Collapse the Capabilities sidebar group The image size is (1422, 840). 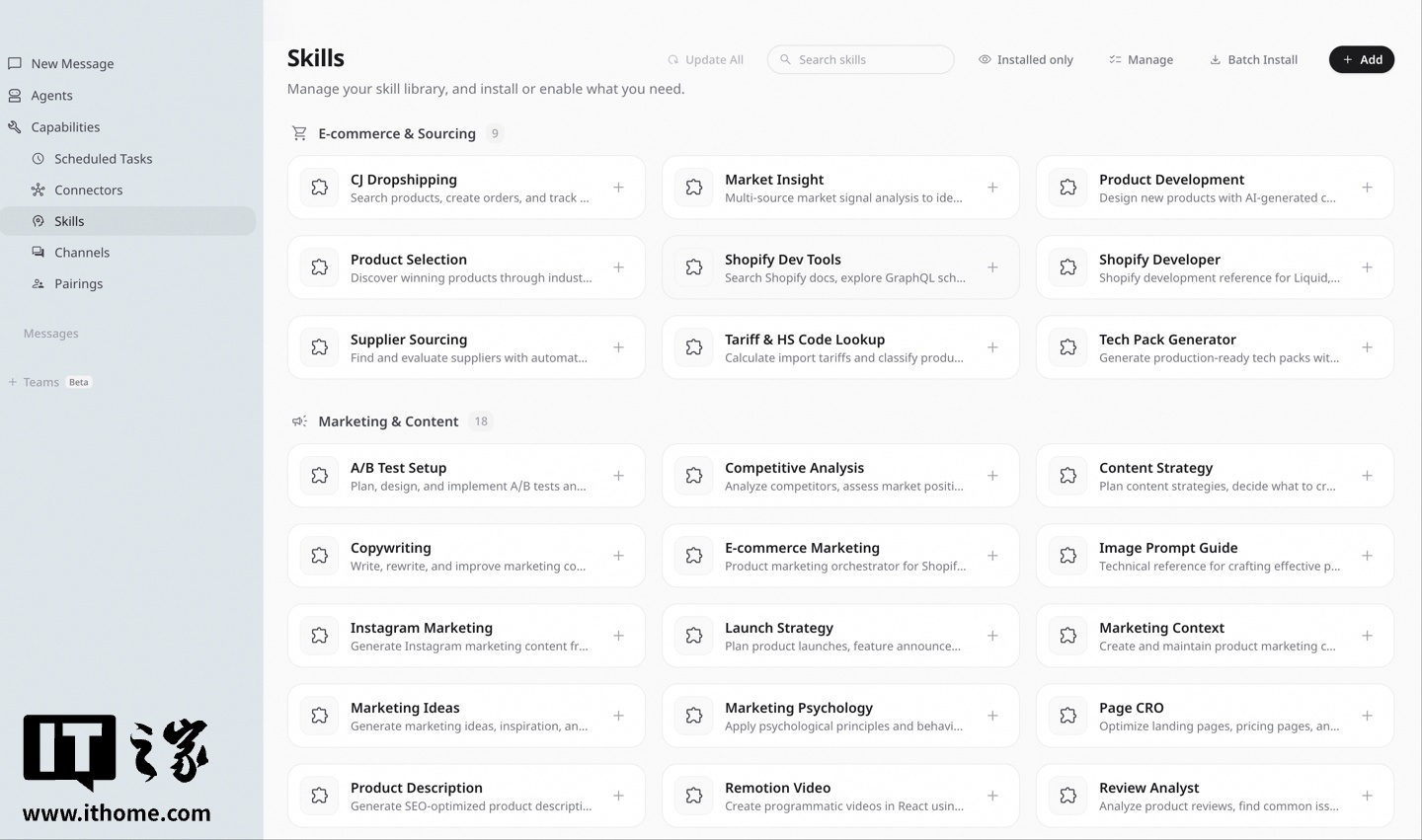[x=65, y=127]
